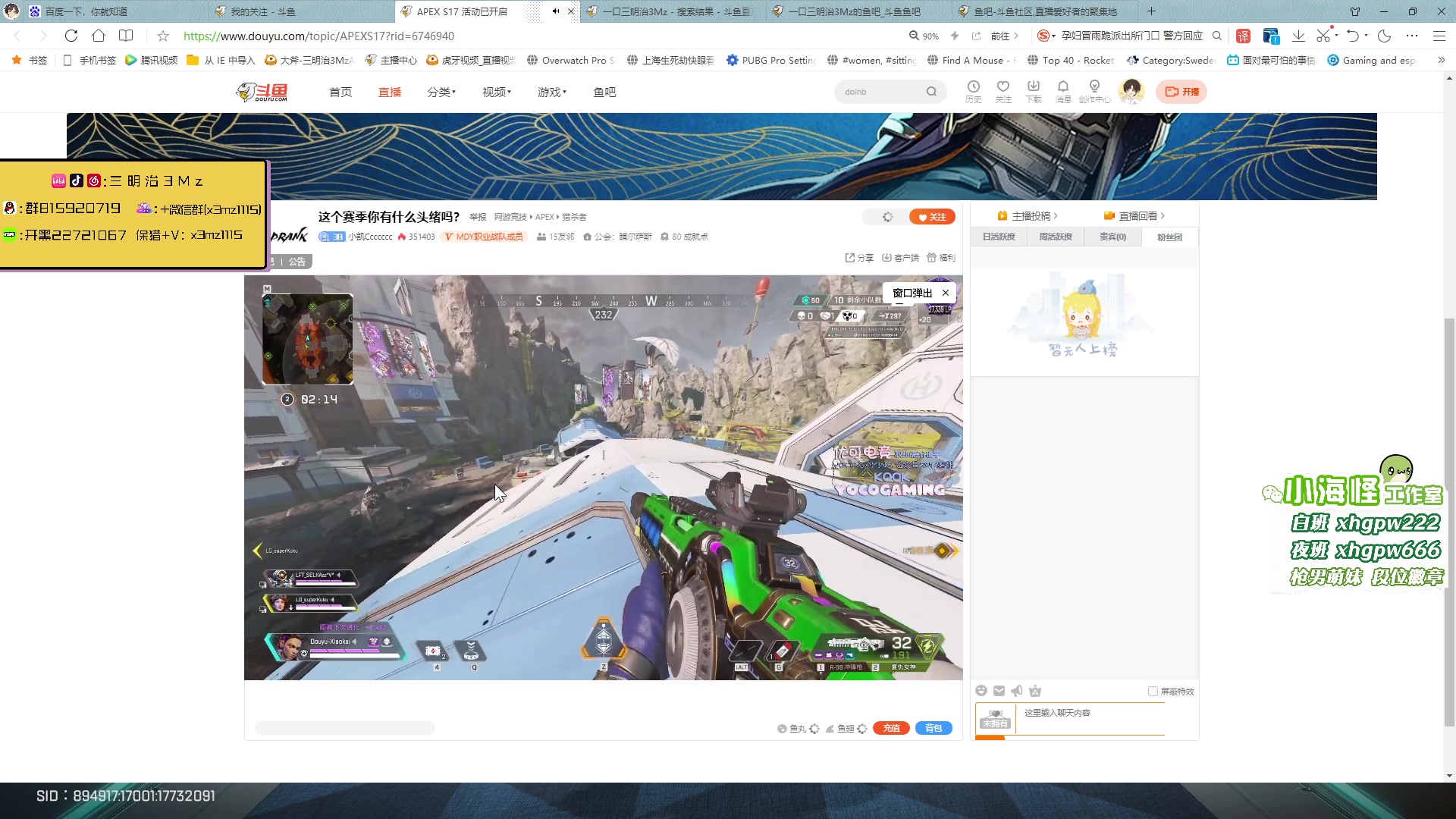Click the 直播 navigation link
The image size is (1456, 819).
coord(390,92)
